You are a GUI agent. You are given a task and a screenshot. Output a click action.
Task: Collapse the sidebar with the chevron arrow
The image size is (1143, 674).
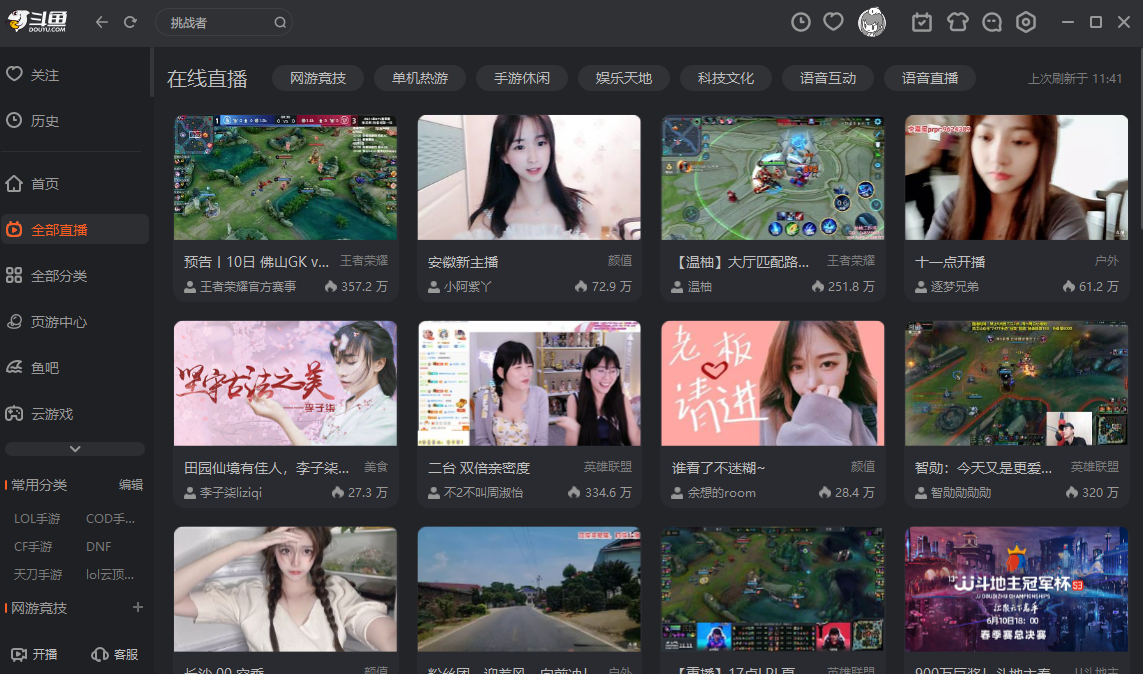click(x=74, y=447)
